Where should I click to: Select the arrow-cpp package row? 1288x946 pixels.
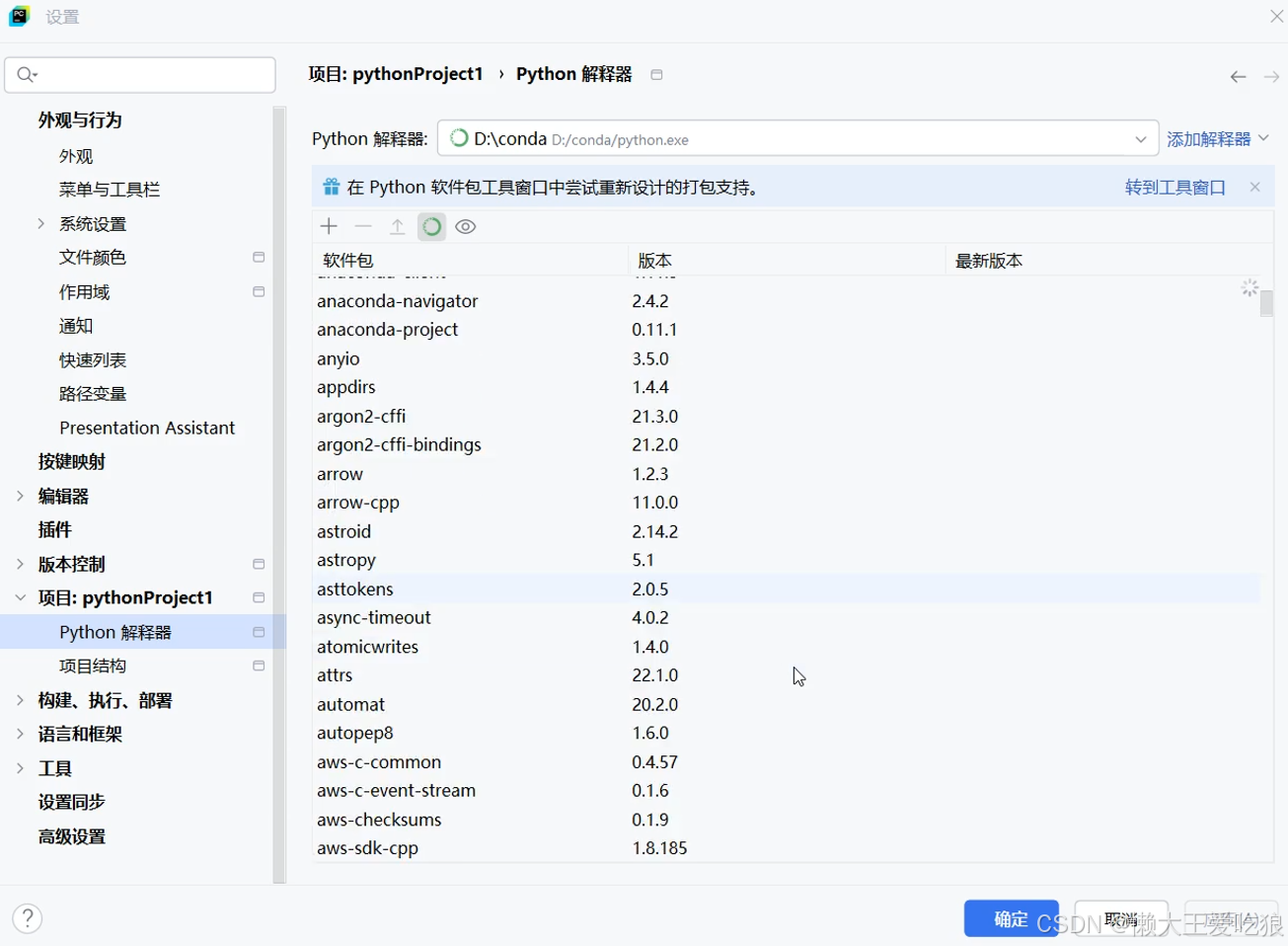[787, 503]
